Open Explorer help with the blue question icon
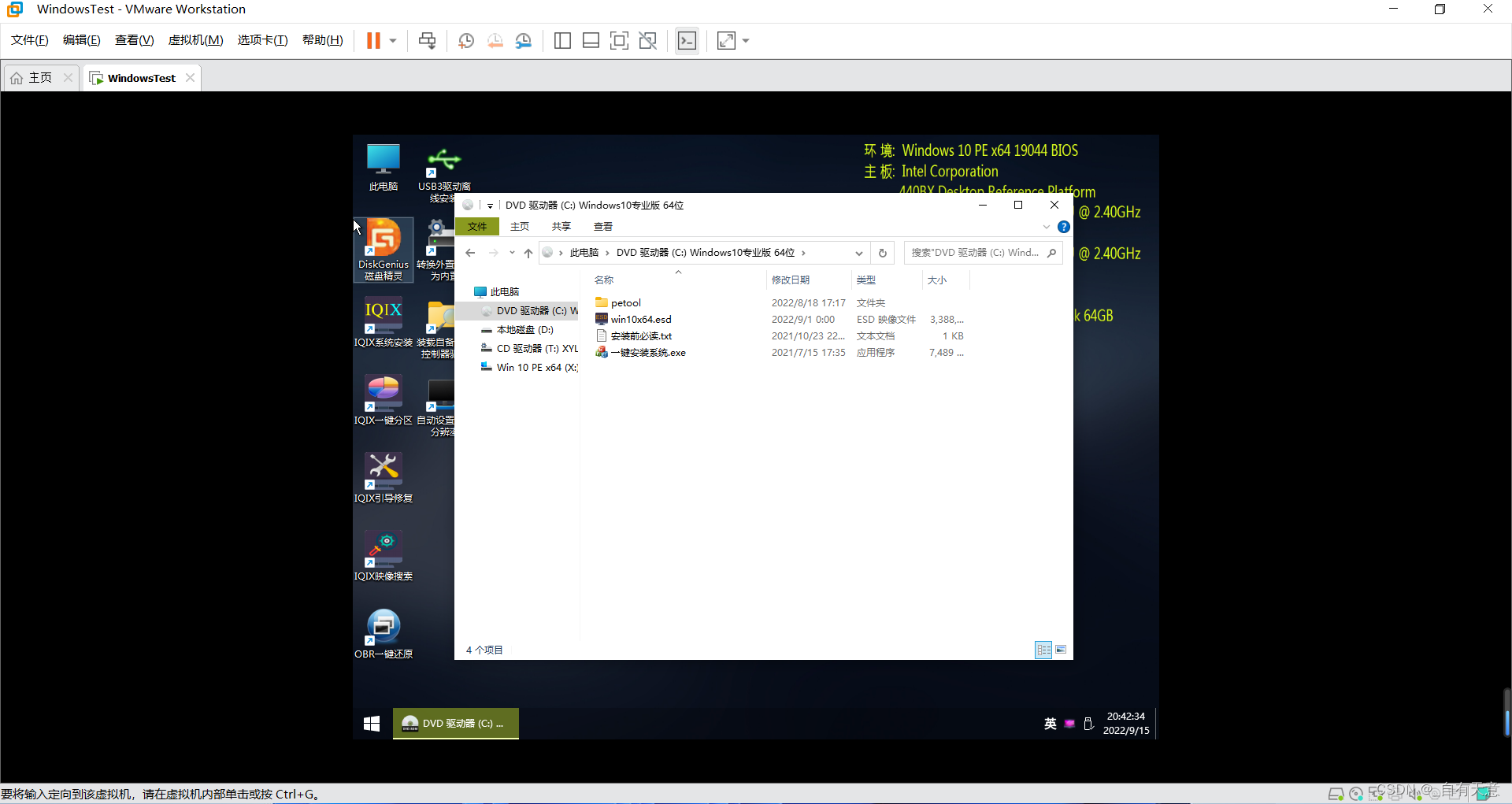Viewport: 1512px width, 804px height. click(1064, 227)
